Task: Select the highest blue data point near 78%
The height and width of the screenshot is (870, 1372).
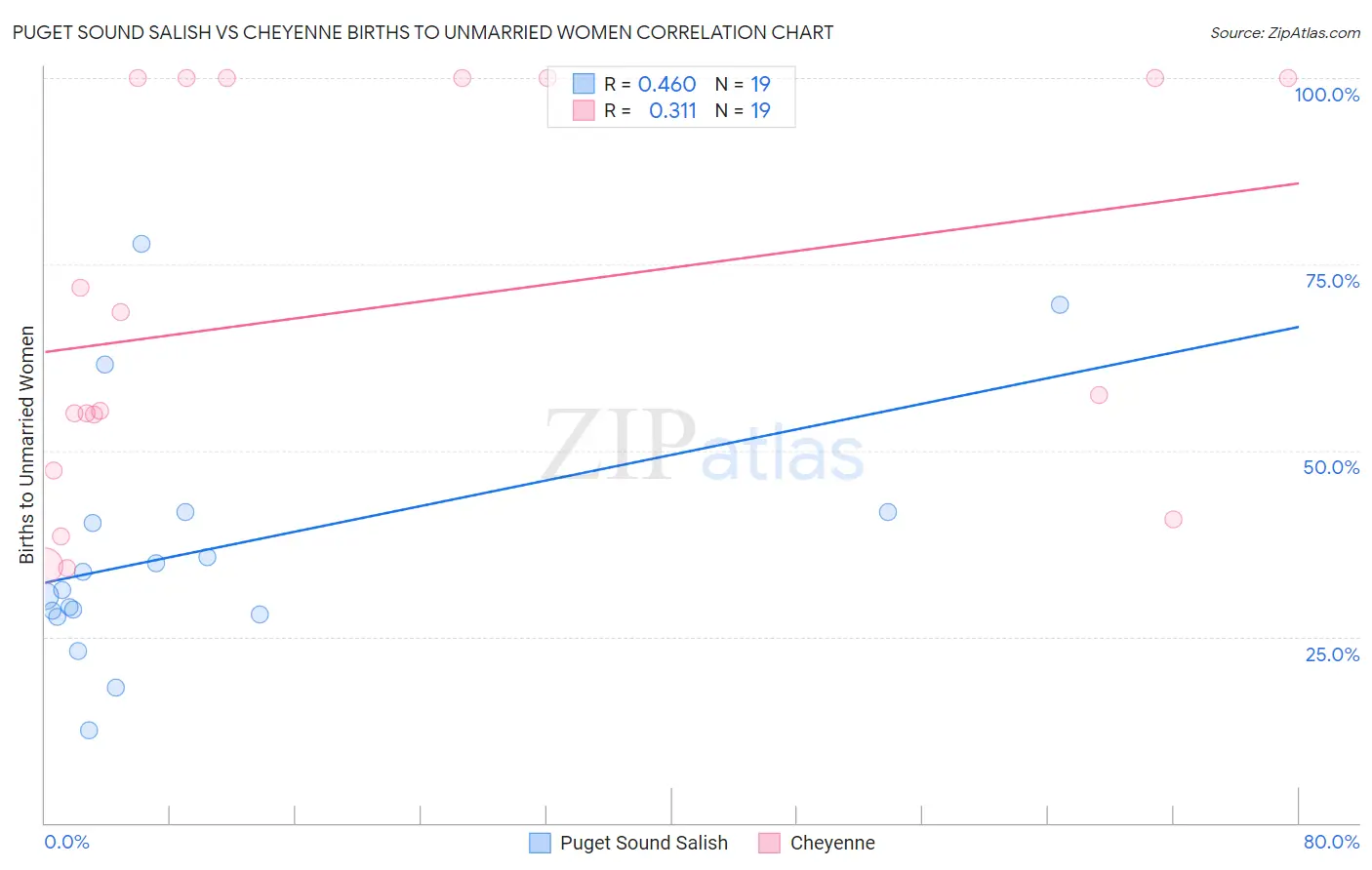Action: pyautogui.click(x=141, y=244)
